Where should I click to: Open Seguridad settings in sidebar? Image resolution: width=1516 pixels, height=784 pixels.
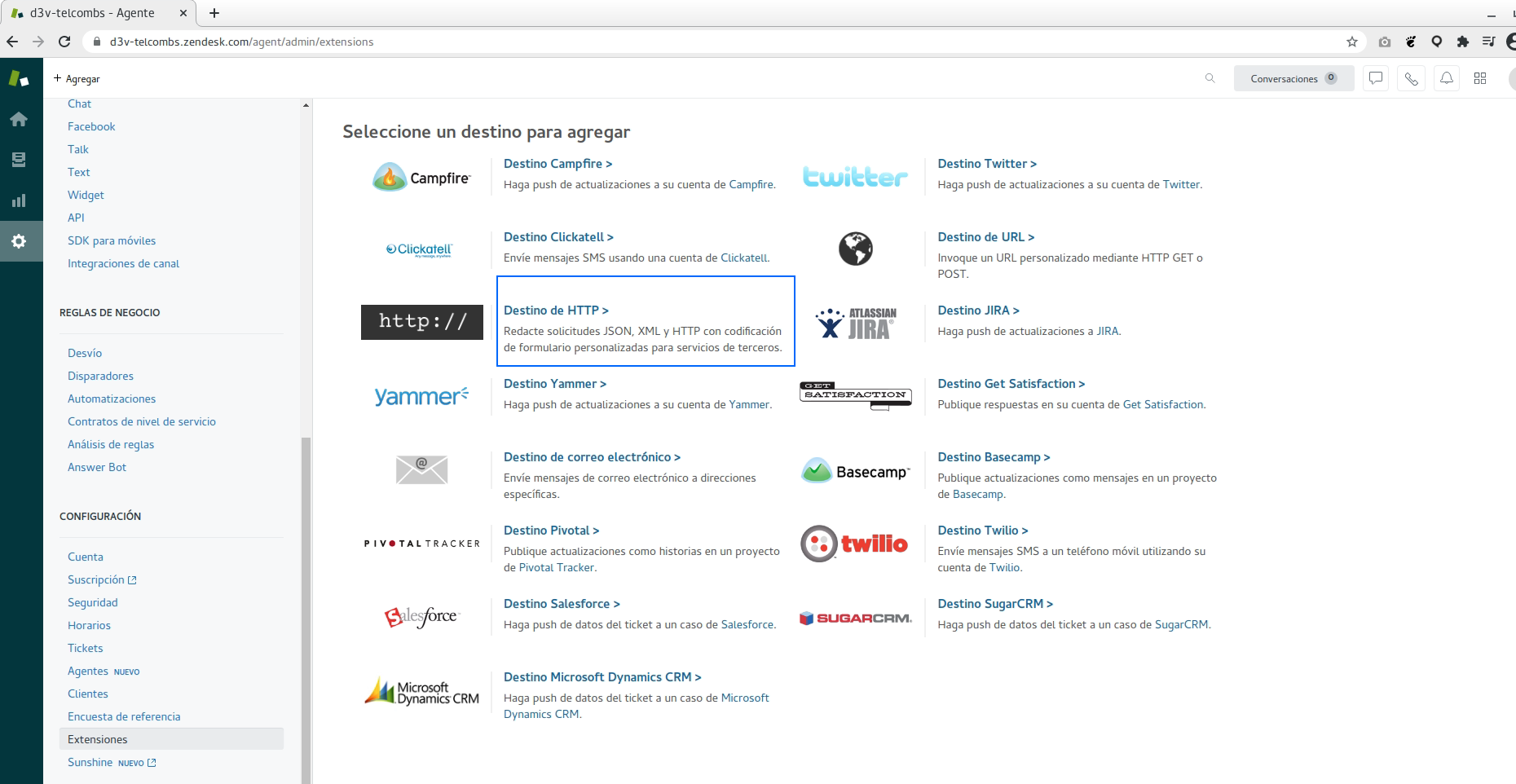93,602
